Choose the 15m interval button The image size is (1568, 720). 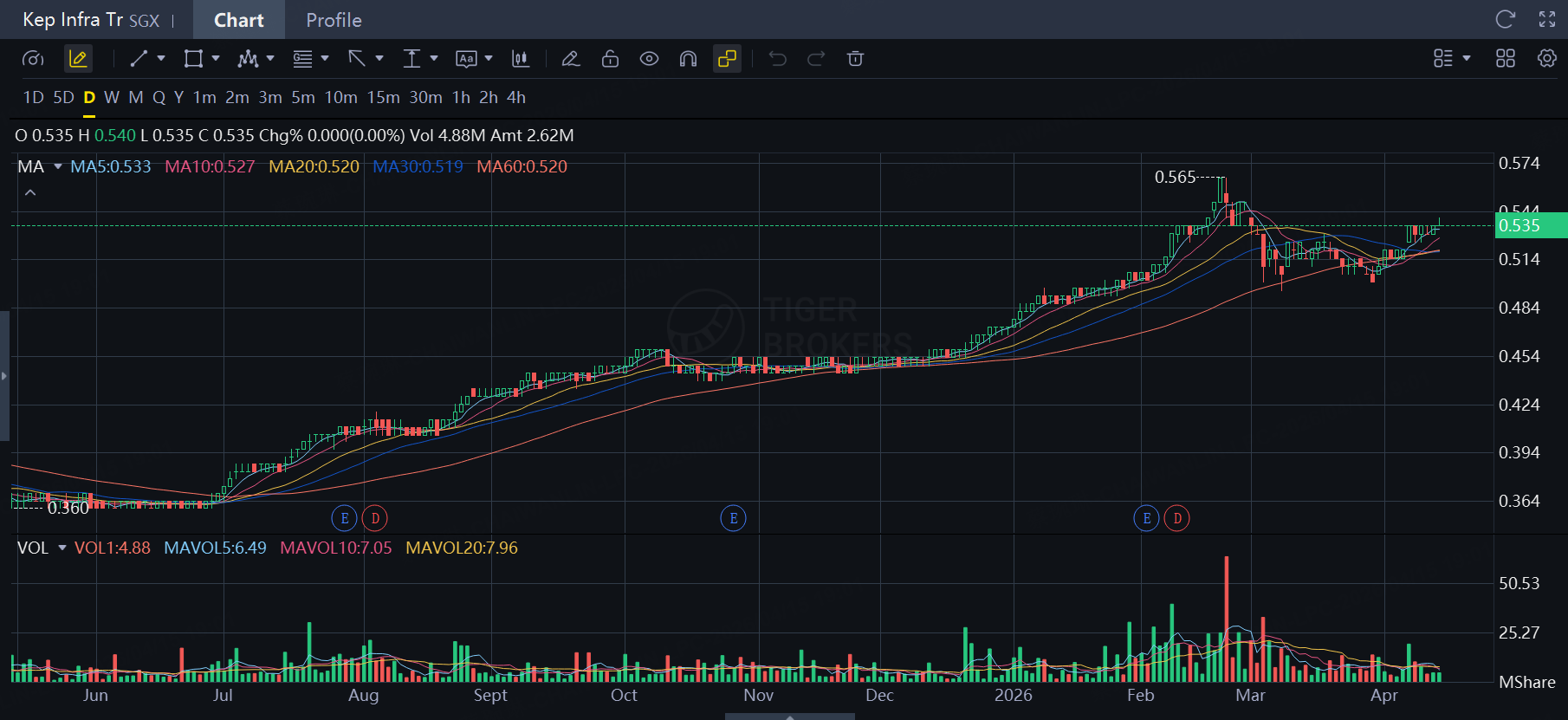tap(383, 98)
